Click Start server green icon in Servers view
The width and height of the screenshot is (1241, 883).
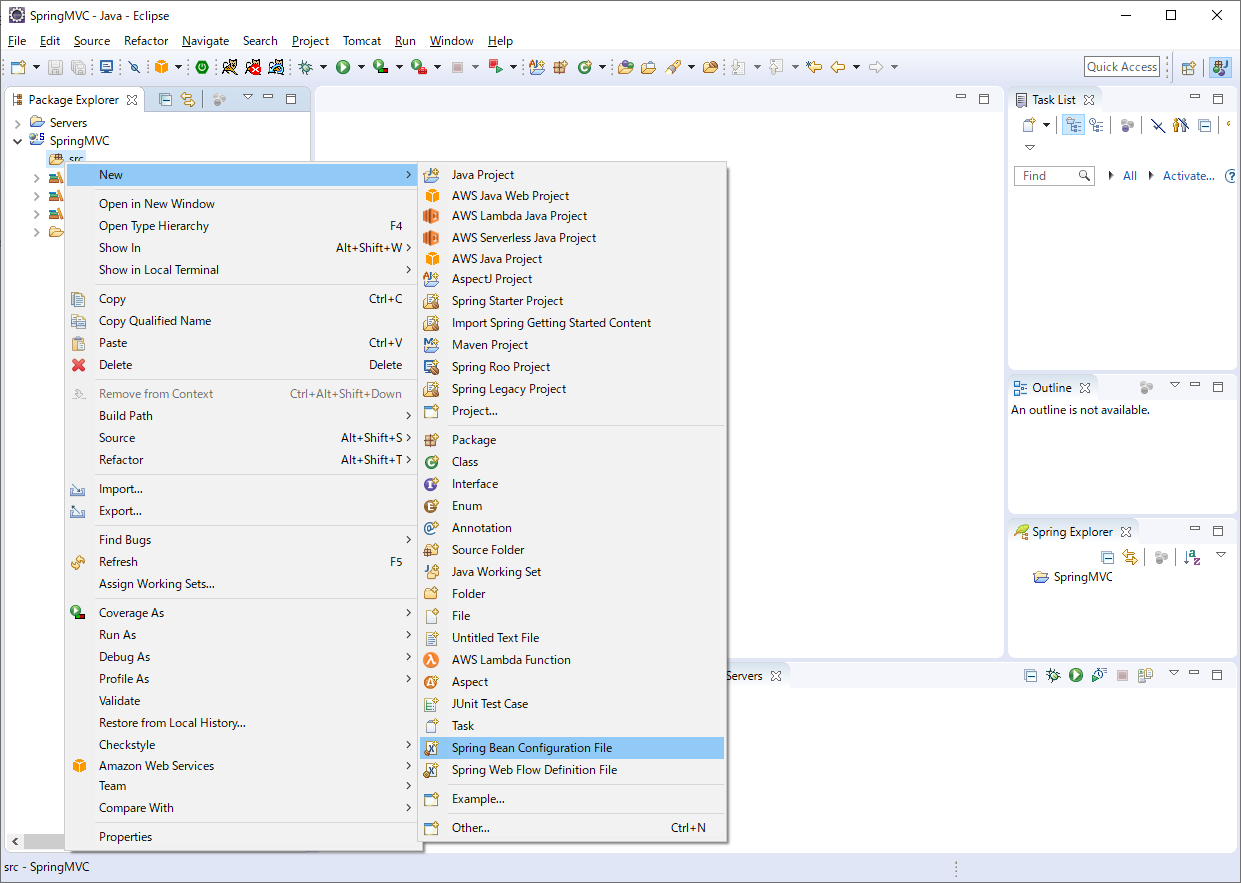pyautogui.click(x=1076, y=675)
